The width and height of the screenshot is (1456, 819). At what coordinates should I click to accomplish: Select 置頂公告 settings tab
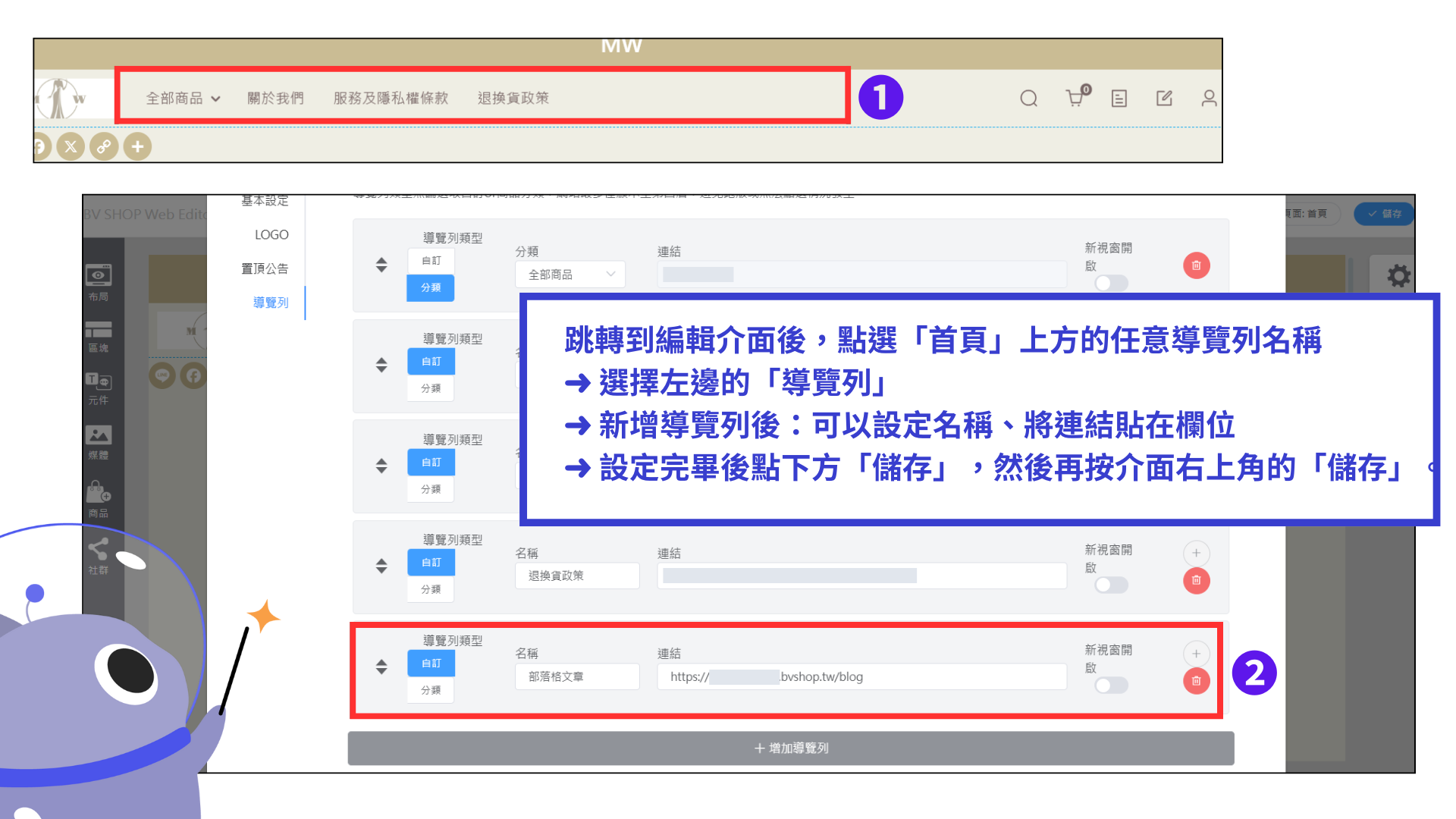(265, 268)
